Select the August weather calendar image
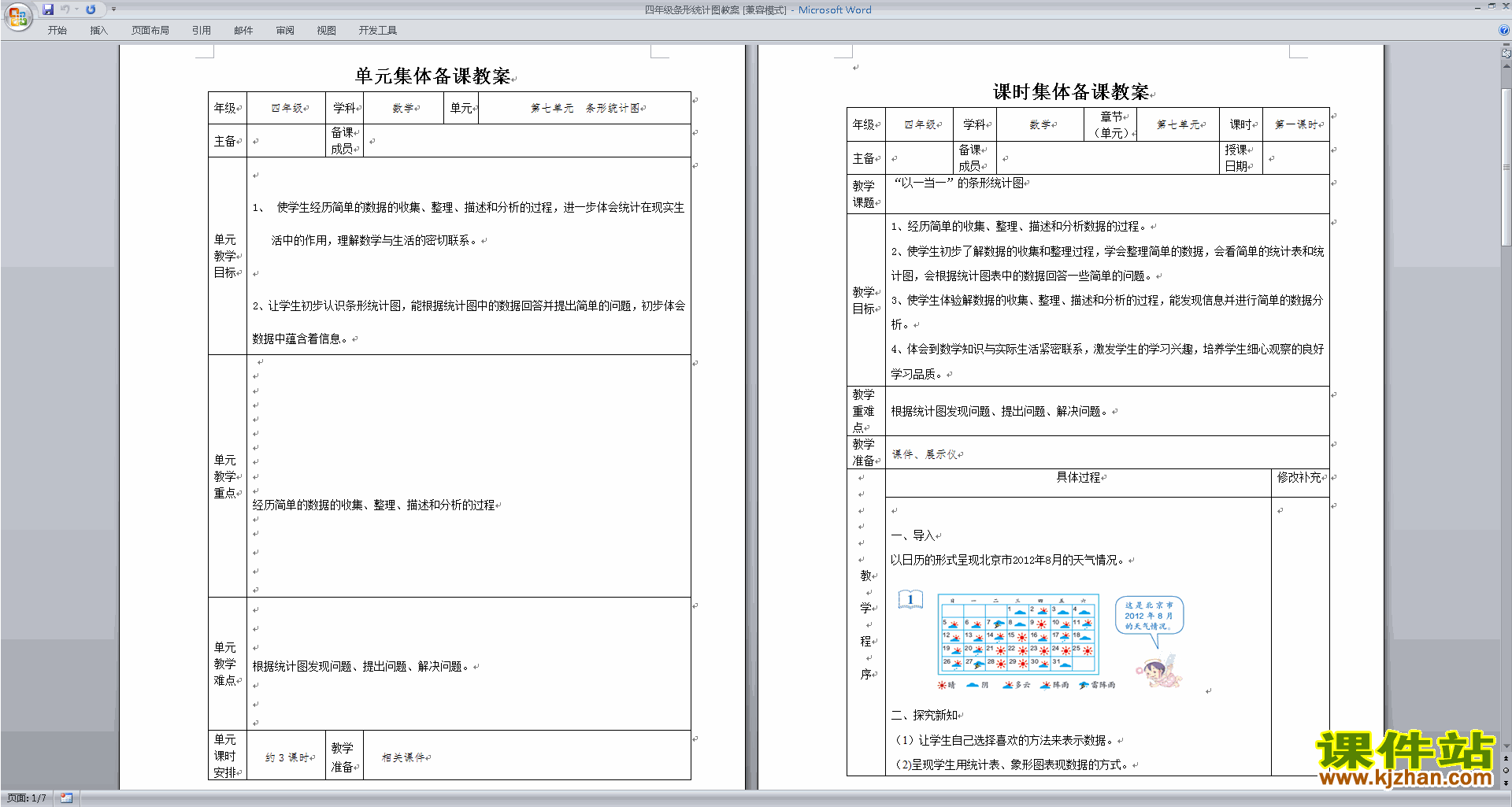 [x=1018, y=635]
